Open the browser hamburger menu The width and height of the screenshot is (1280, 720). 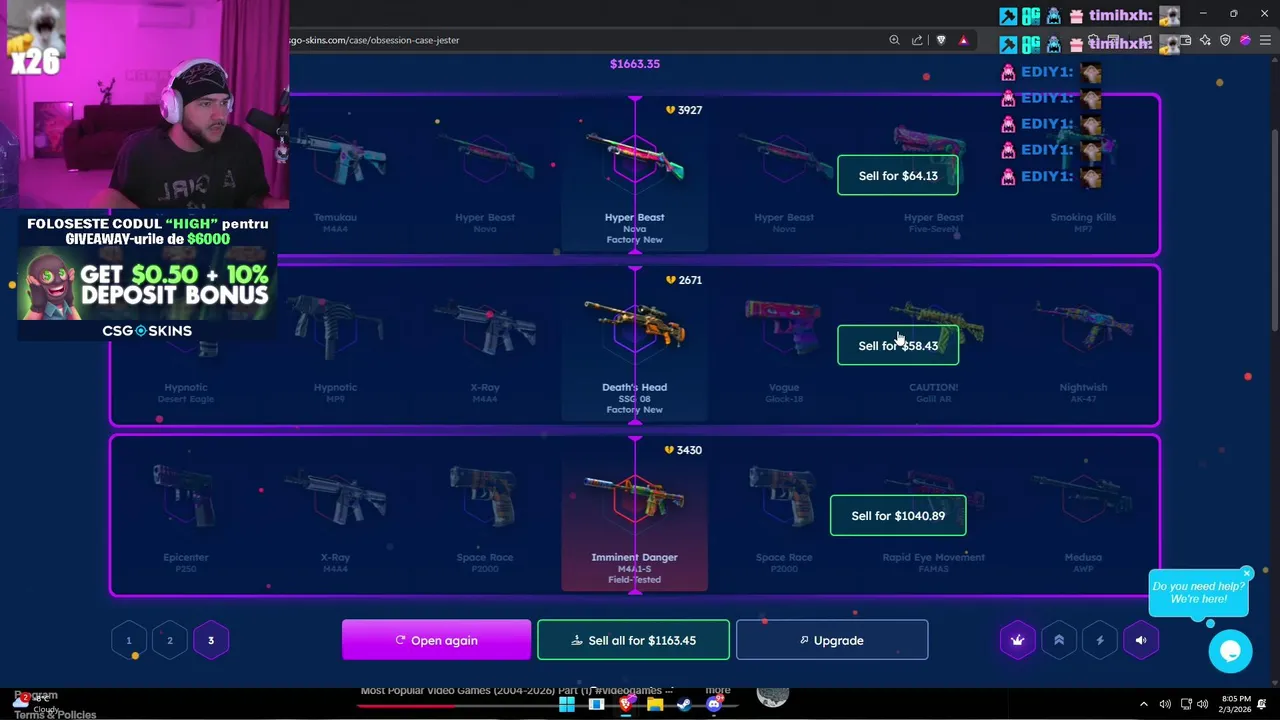[1265, 40]
